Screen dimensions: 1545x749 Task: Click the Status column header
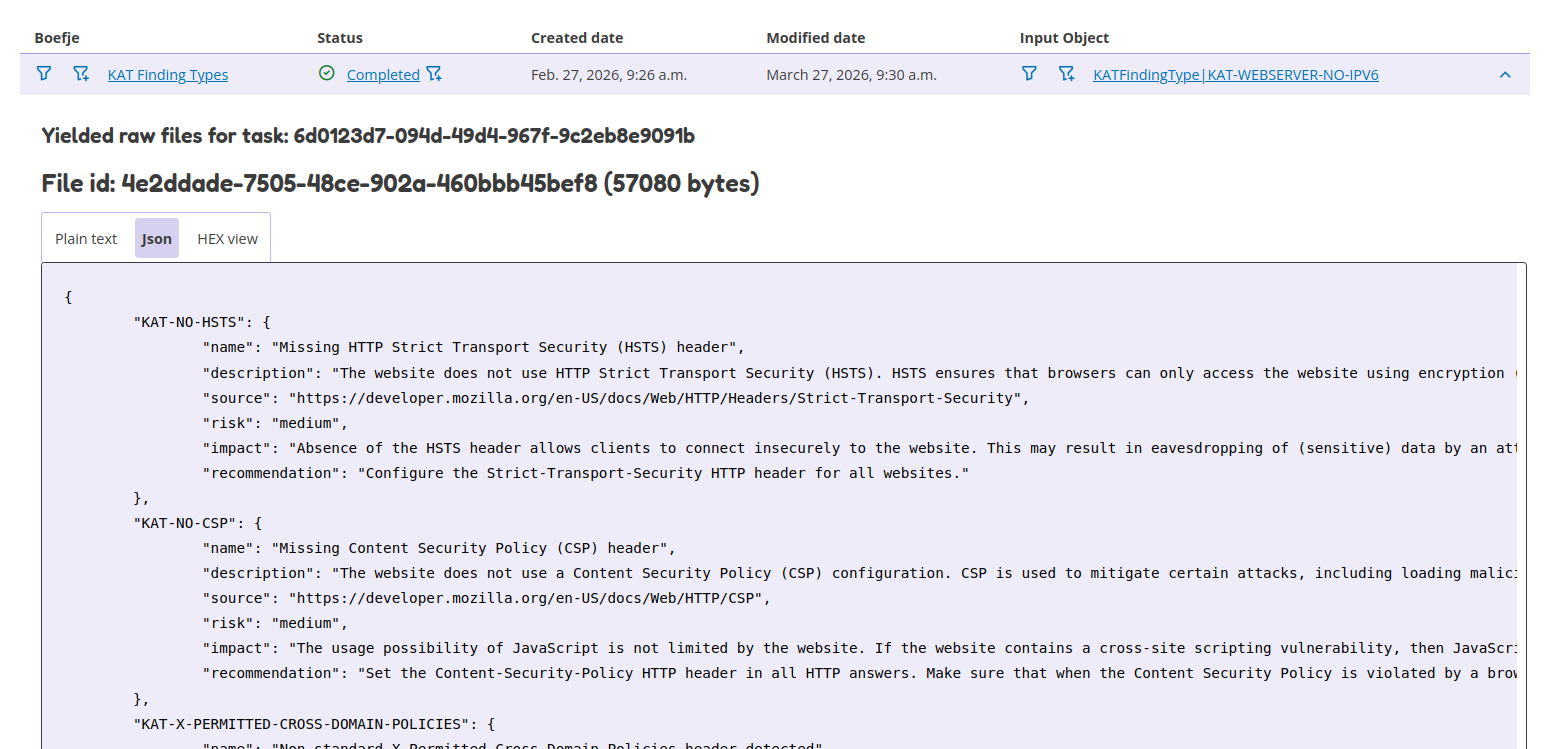[x=340, y=38]
